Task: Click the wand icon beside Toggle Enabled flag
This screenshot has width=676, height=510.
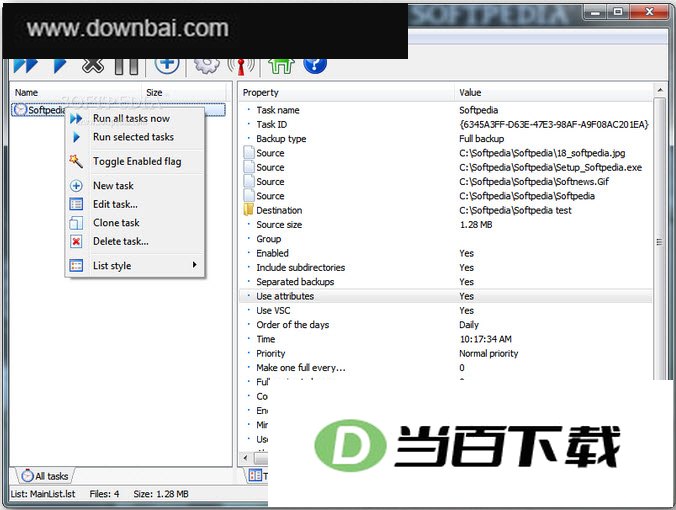Action: click(76, 161)
